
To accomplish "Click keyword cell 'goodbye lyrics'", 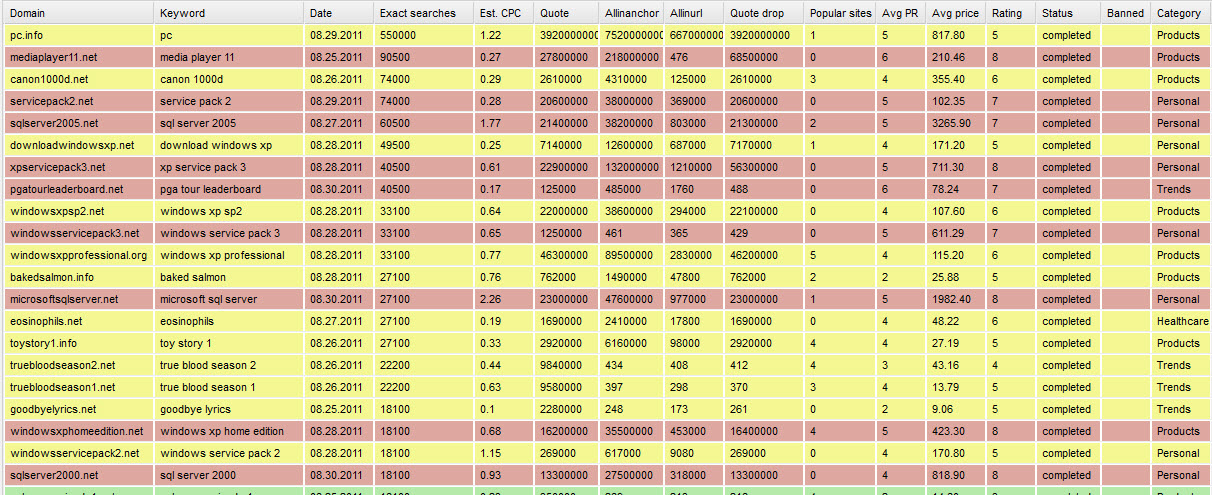I will [229, 409].
